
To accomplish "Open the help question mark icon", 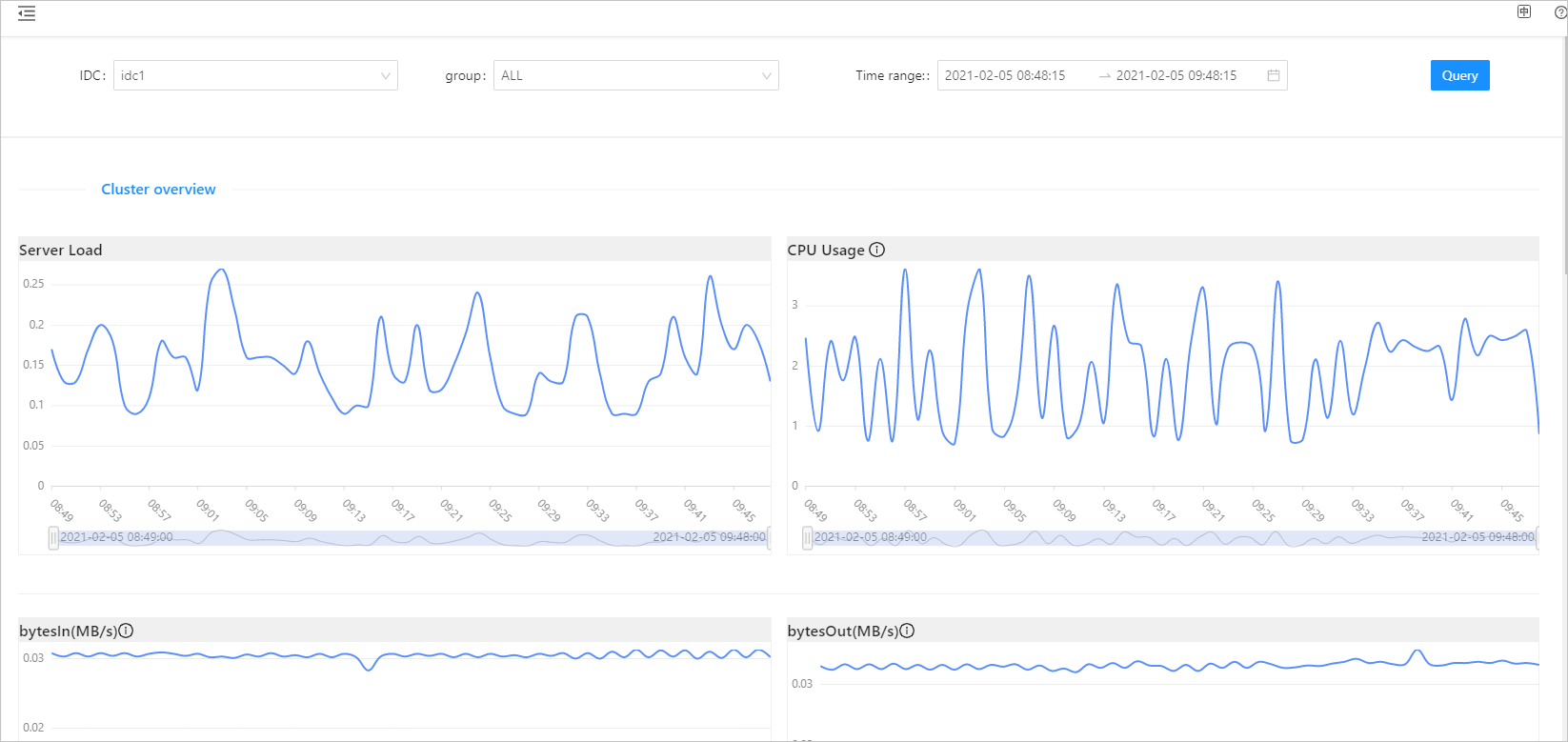I will click(1560, 12).
